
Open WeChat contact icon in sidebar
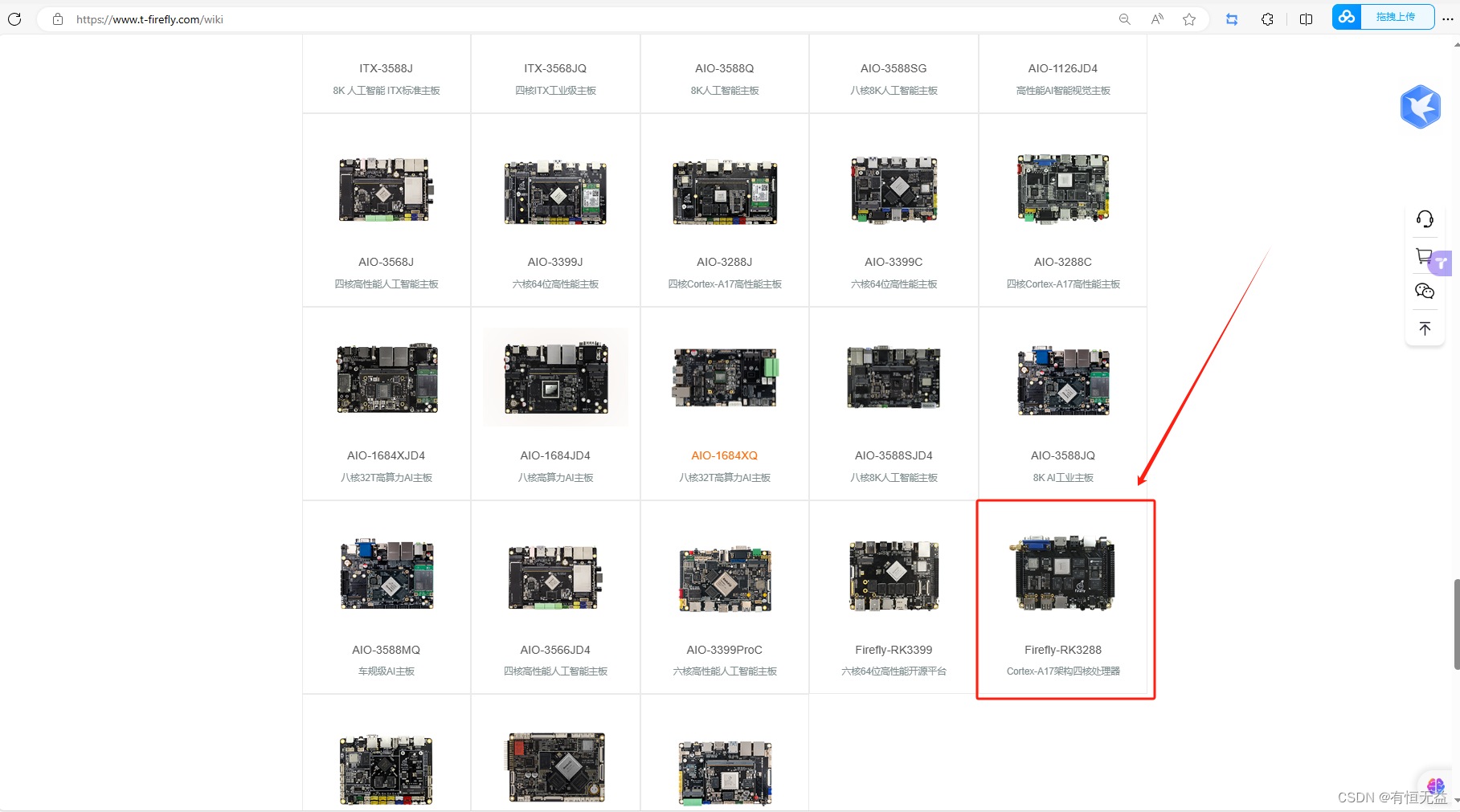(1425, 292)
